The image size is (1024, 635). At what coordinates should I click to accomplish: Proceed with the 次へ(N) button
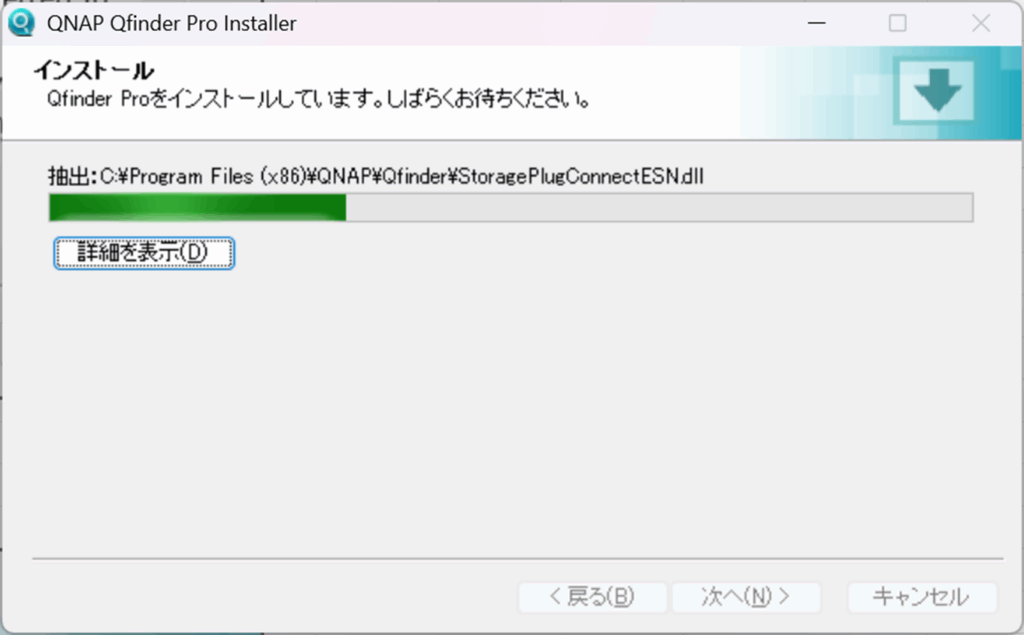click(x=746, y=597)
